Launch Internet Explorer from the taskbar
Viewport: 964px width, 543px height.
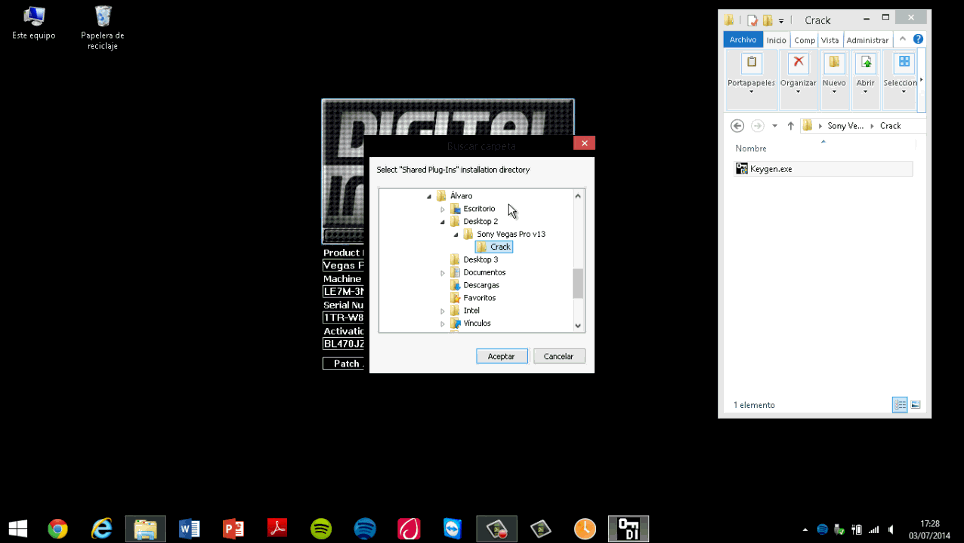pyautogui.click(x=101, y=529)
